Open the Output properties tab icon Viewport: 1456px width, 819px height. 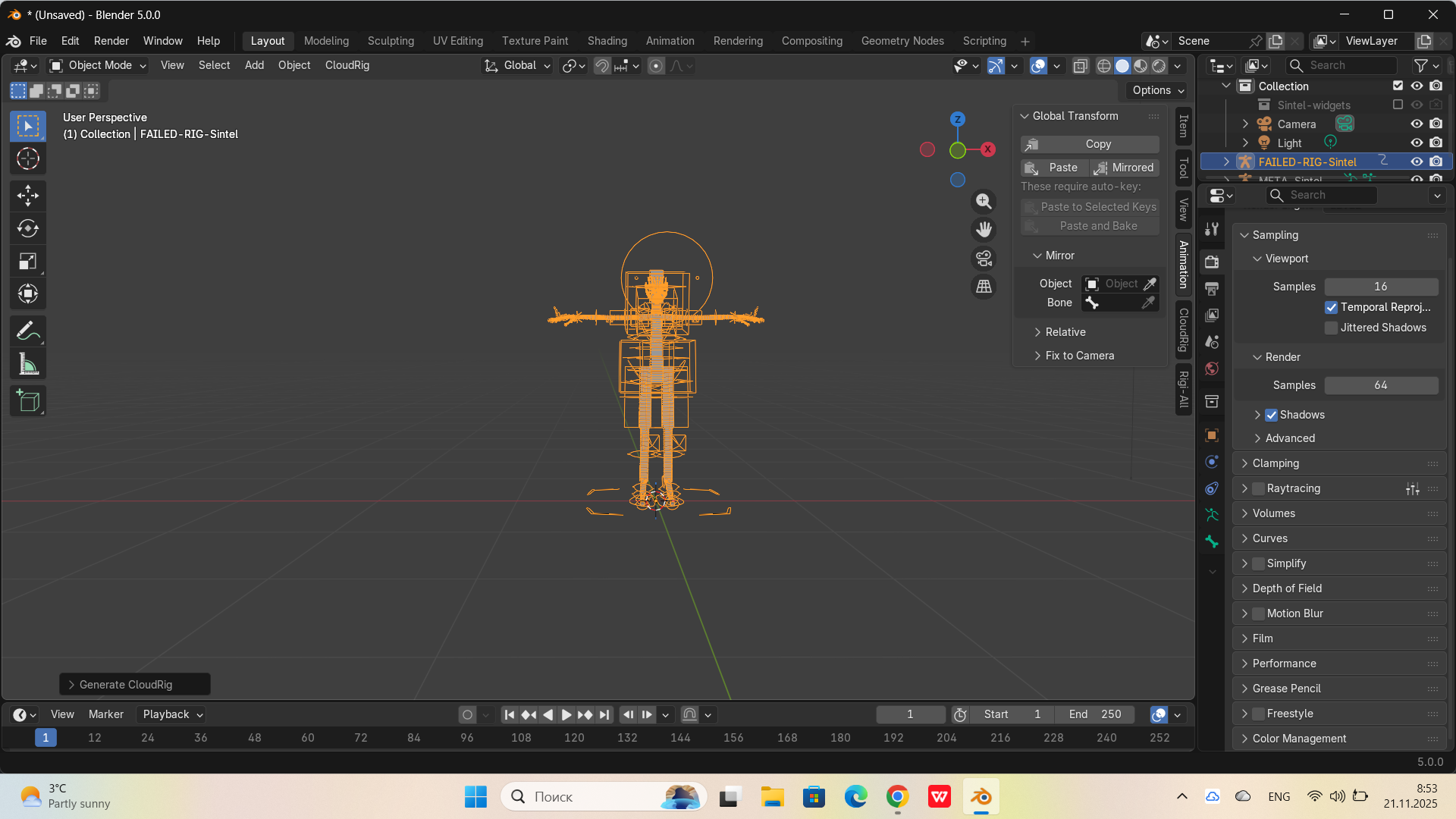point(1212,289)
